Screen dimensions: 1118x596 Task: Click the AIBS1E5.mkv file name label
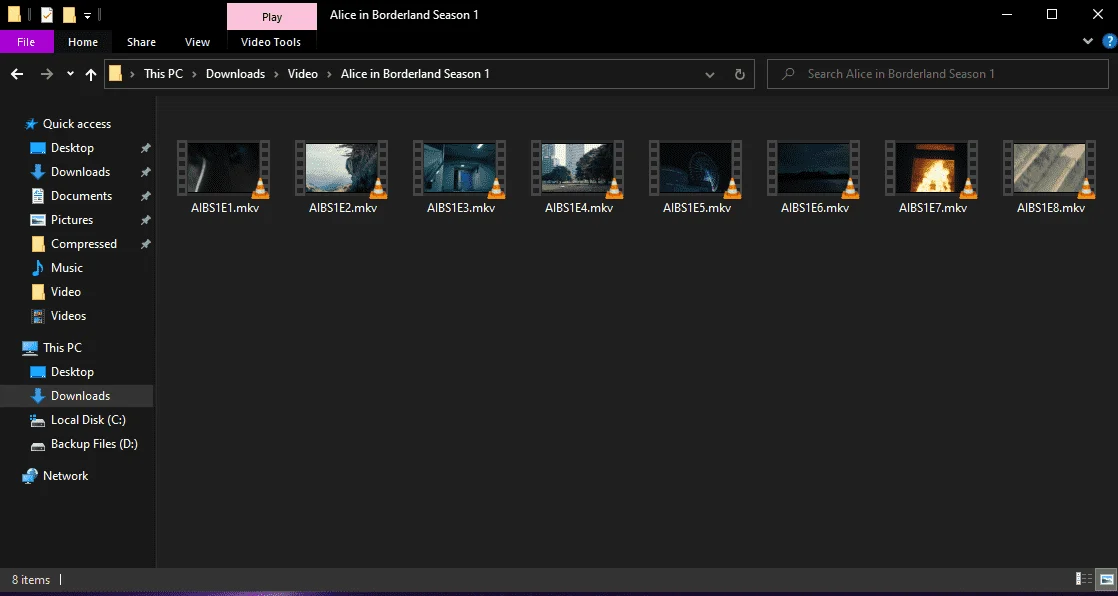(697, 208)
